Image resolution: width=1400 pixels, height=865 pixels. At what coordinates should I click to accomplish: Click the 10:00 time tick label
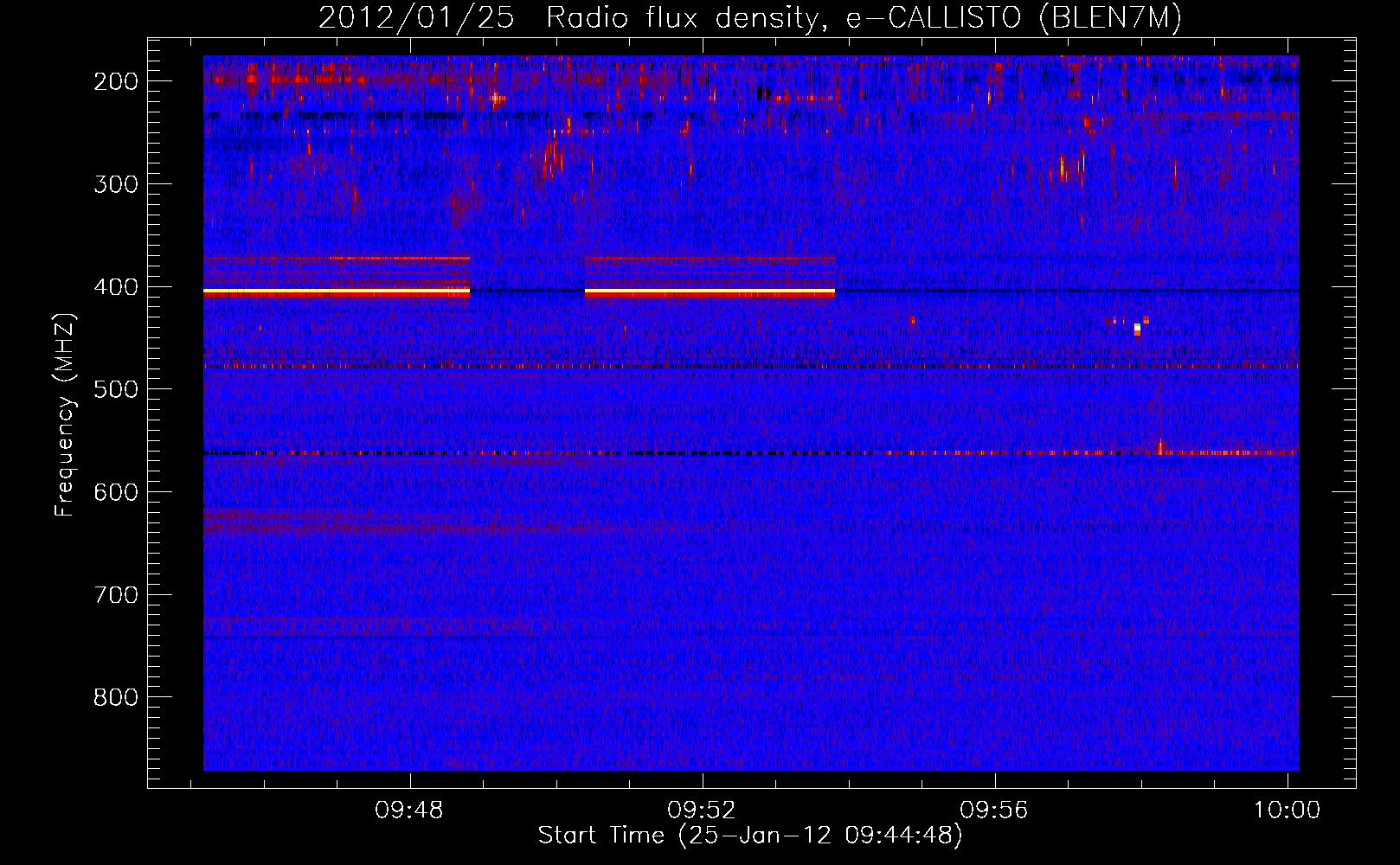click(x=1287, y=811)
